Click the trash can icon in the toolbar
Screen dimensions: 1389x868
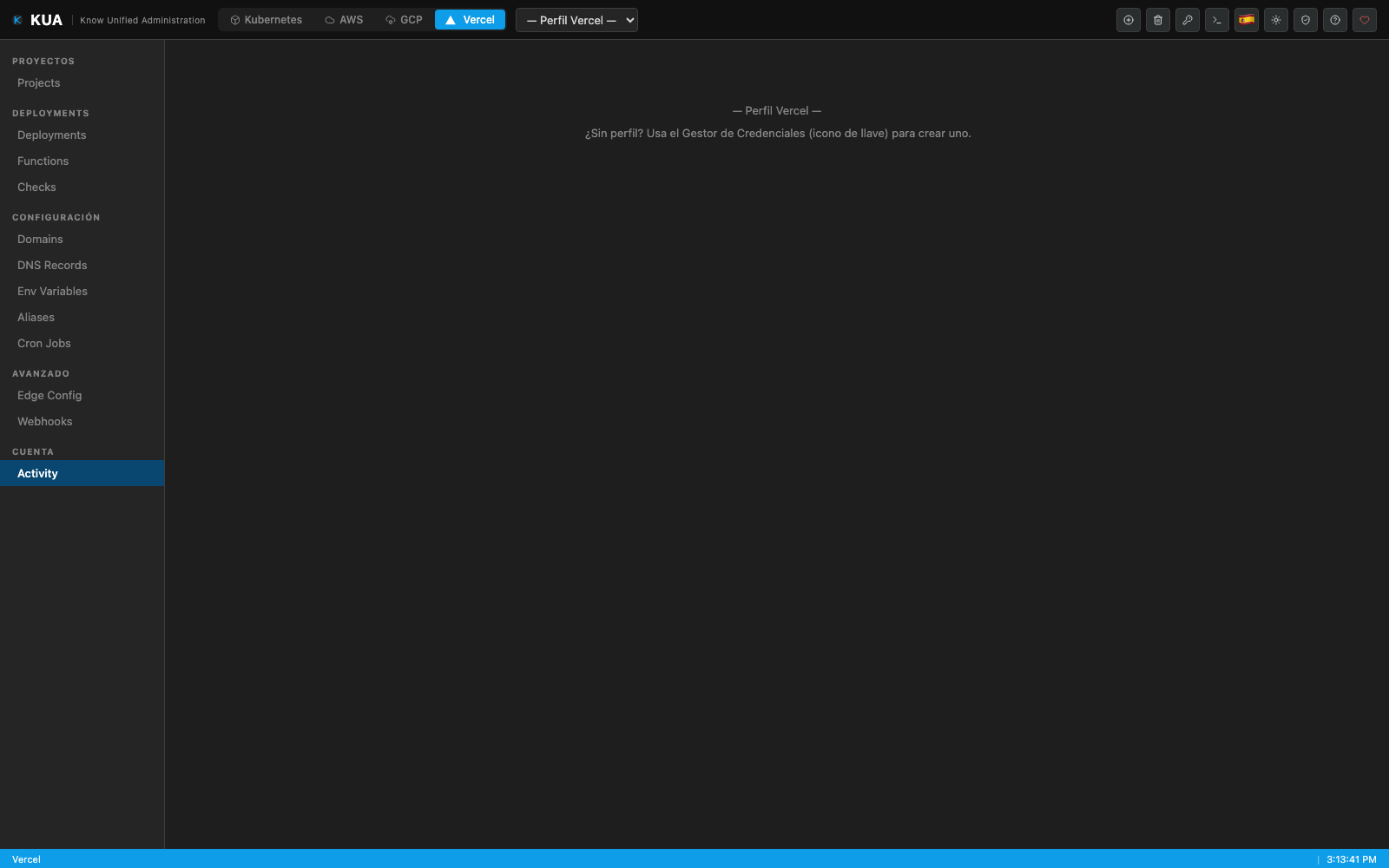1158,20
